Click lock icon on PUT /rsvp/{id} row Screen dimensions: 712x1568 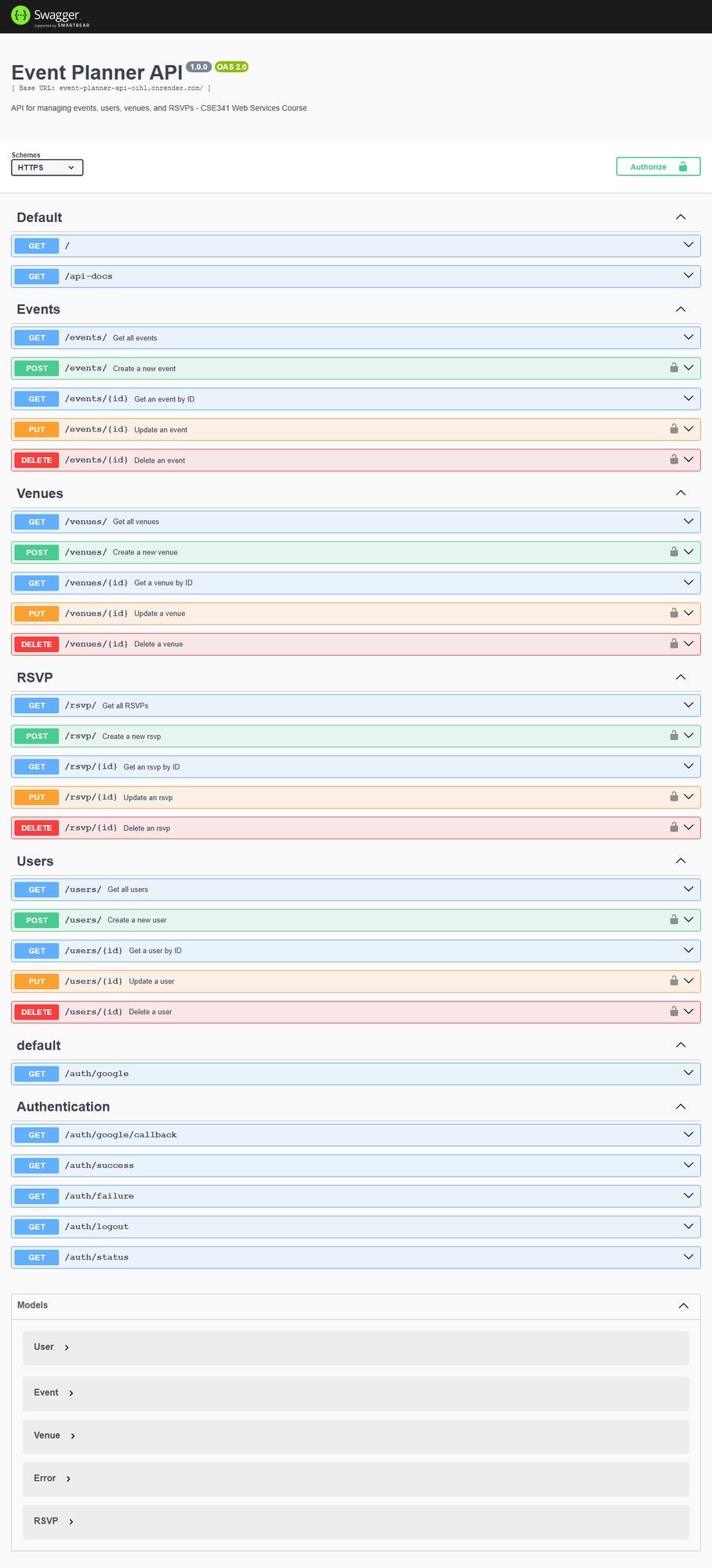click(x=674, y=797)
